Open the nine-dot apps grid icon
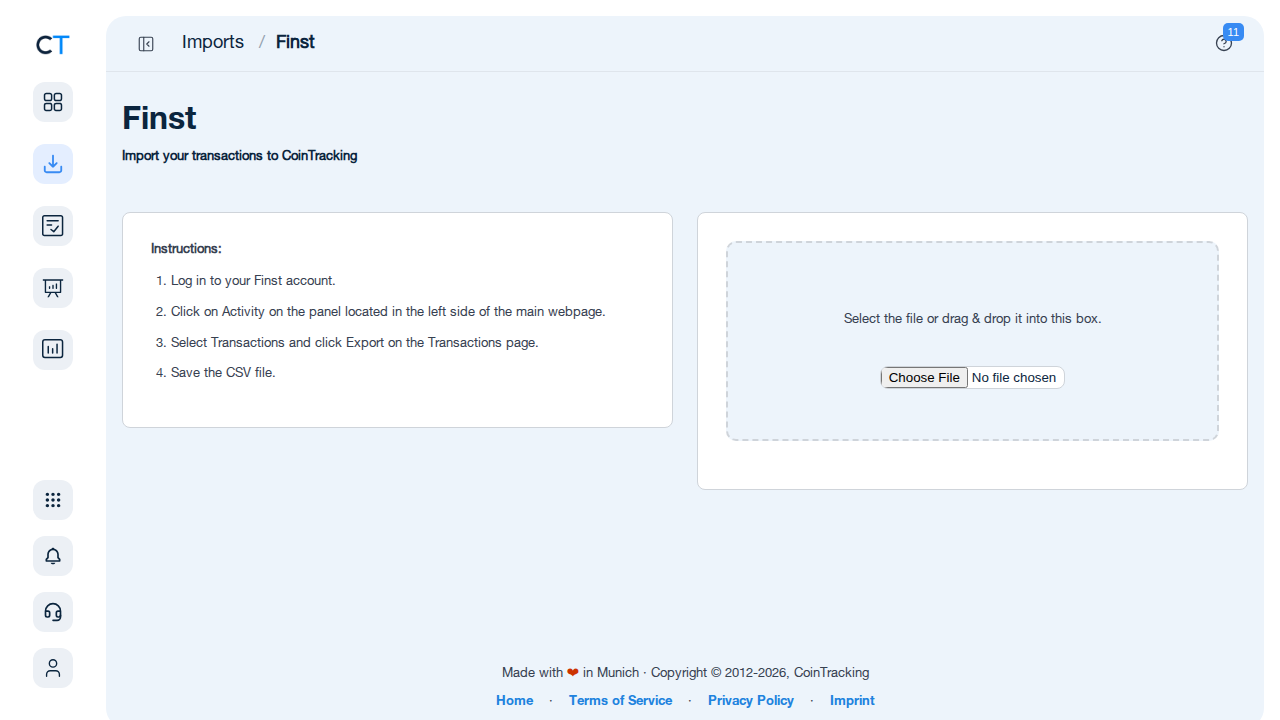Image resolution: width=1280 pixels, height=720 pixels. (x=53, y=500)
